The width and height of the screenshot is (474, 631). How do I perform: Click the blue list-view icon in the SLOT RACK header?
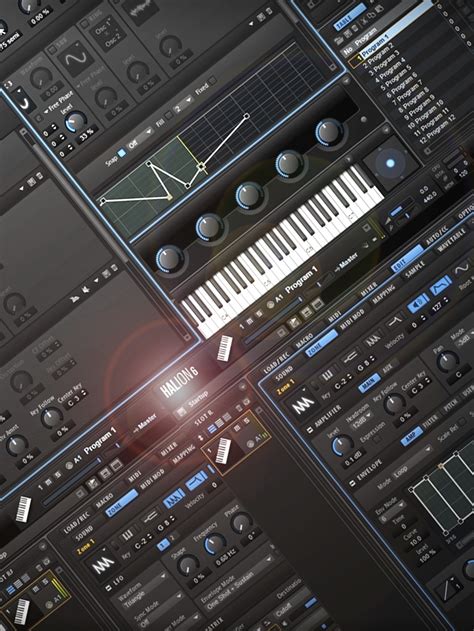(213, 427)
